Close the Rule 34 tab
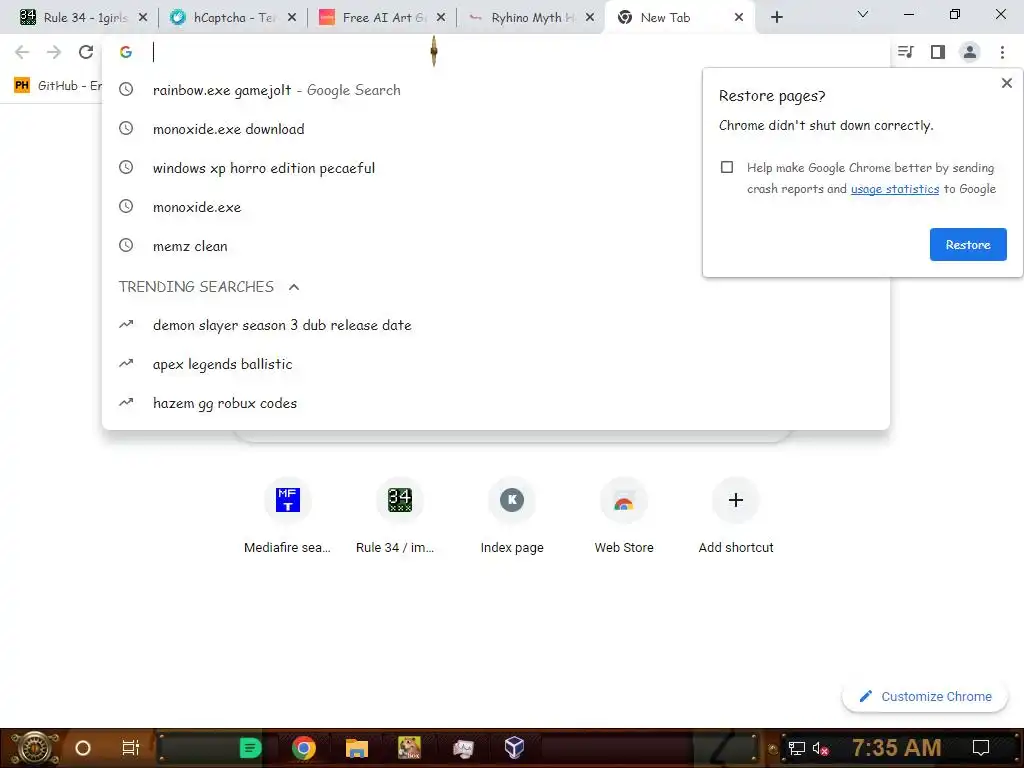 pyautogui.click(x=143, y=18)
